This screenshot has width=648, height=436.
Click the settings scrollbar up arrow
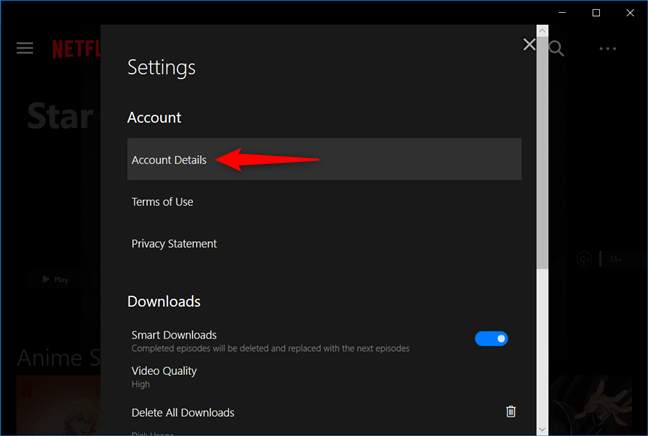click(542, 31)
